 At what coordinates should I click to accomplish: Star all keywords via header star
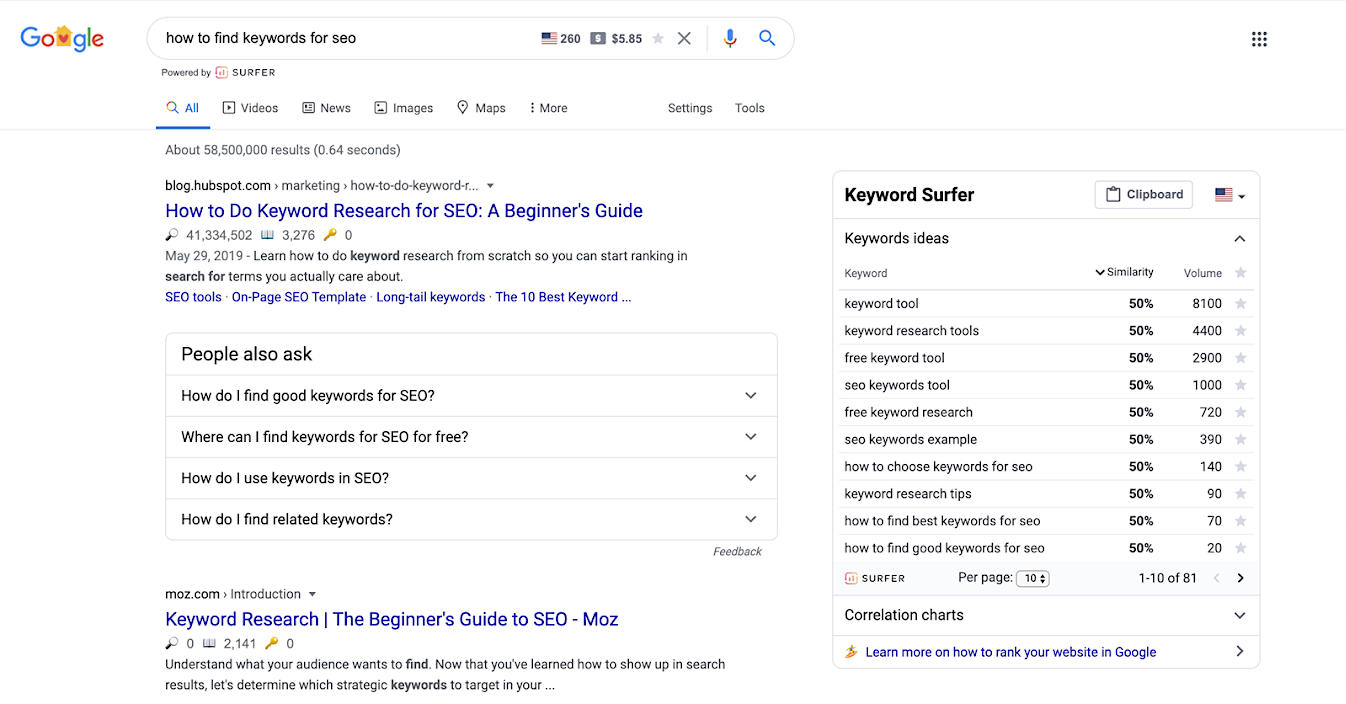[x=1241, y=273]
